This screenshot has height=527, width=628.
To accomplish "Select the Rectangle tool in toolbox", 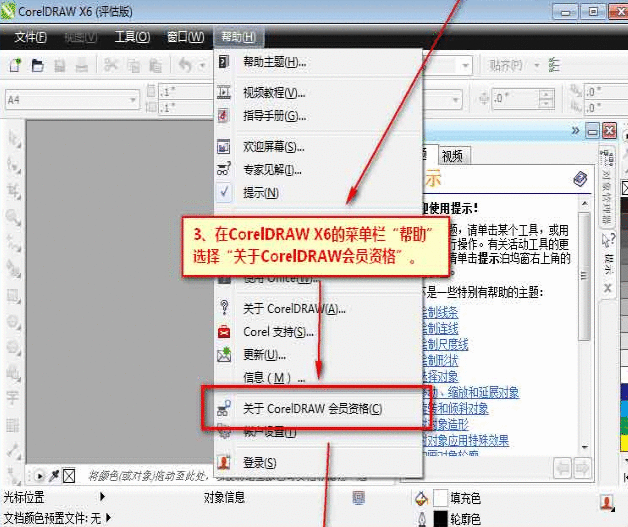I will (x=14, y=297).
